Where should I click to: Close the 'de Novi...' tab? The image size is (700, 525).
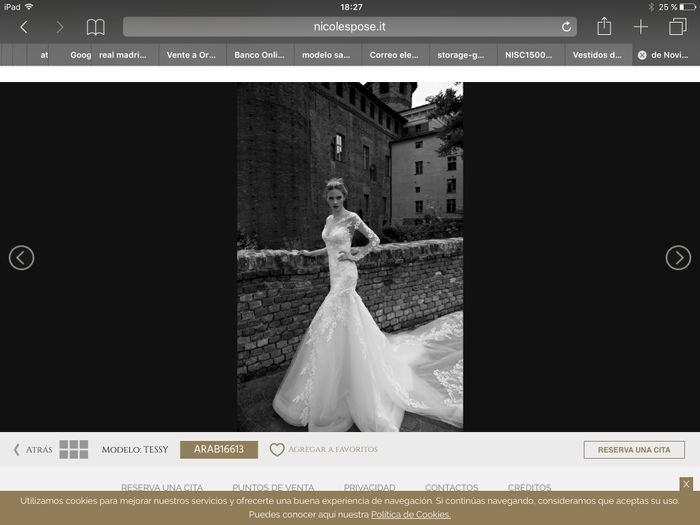642,55
